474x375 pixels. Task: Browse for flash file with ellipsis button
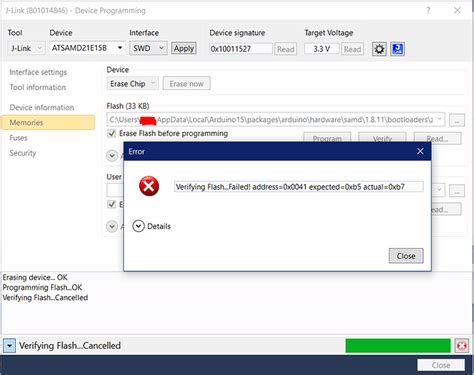tap(457, 120)
